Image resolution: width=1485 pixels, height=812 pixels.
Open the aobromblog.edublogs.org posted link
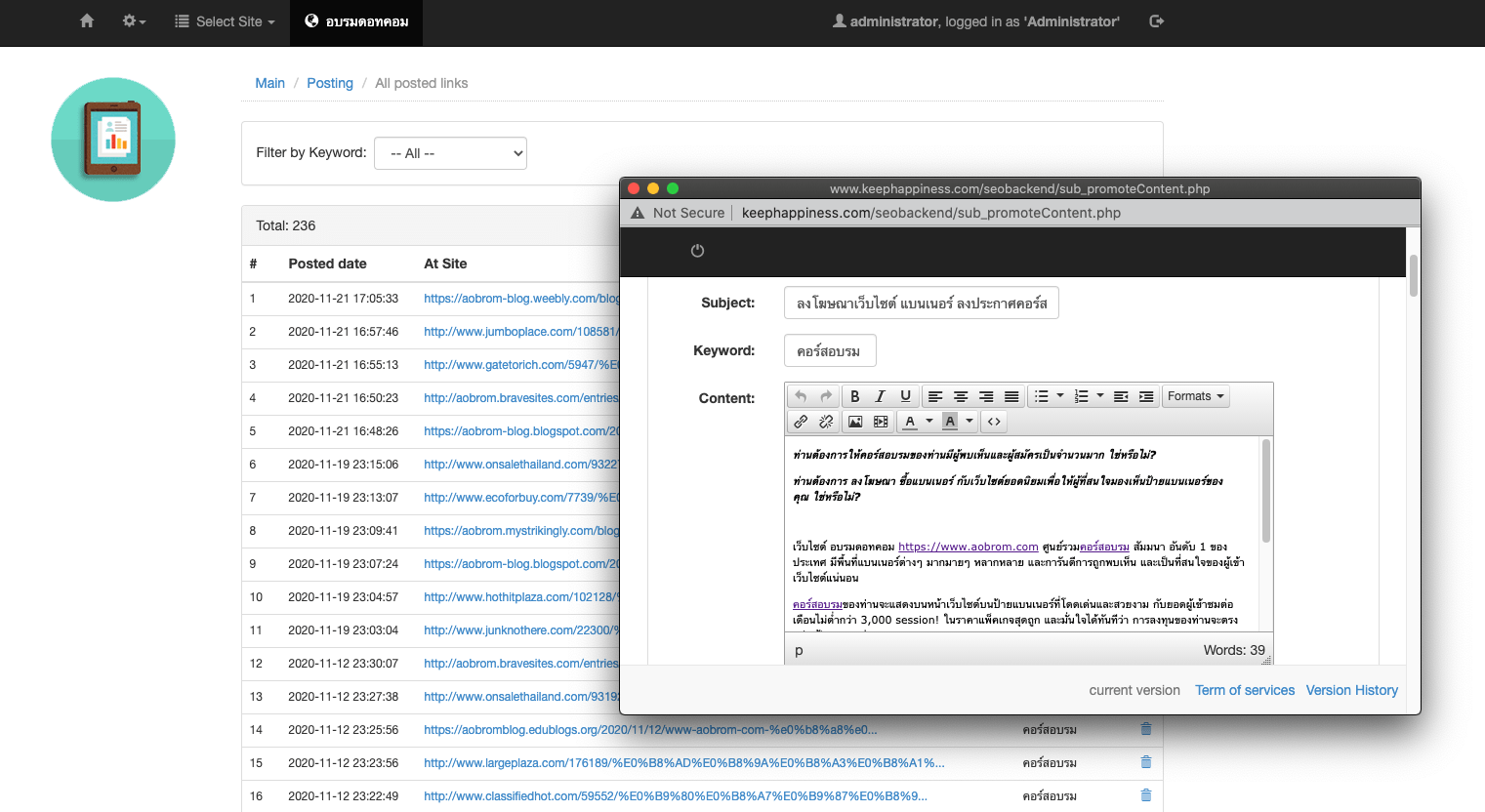pyautogui.click(x=650, y=729)
